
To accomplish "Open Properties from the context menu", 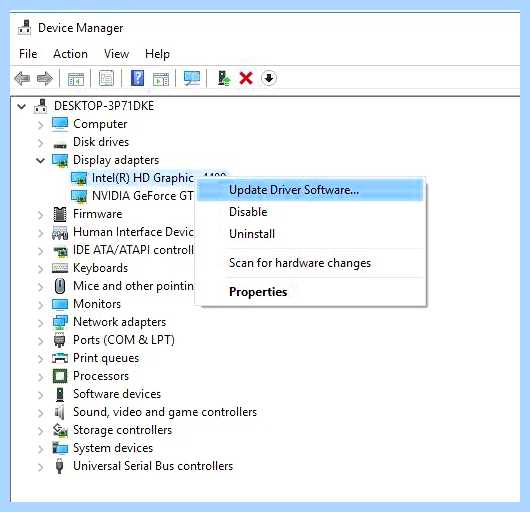I will click(310, 292).
